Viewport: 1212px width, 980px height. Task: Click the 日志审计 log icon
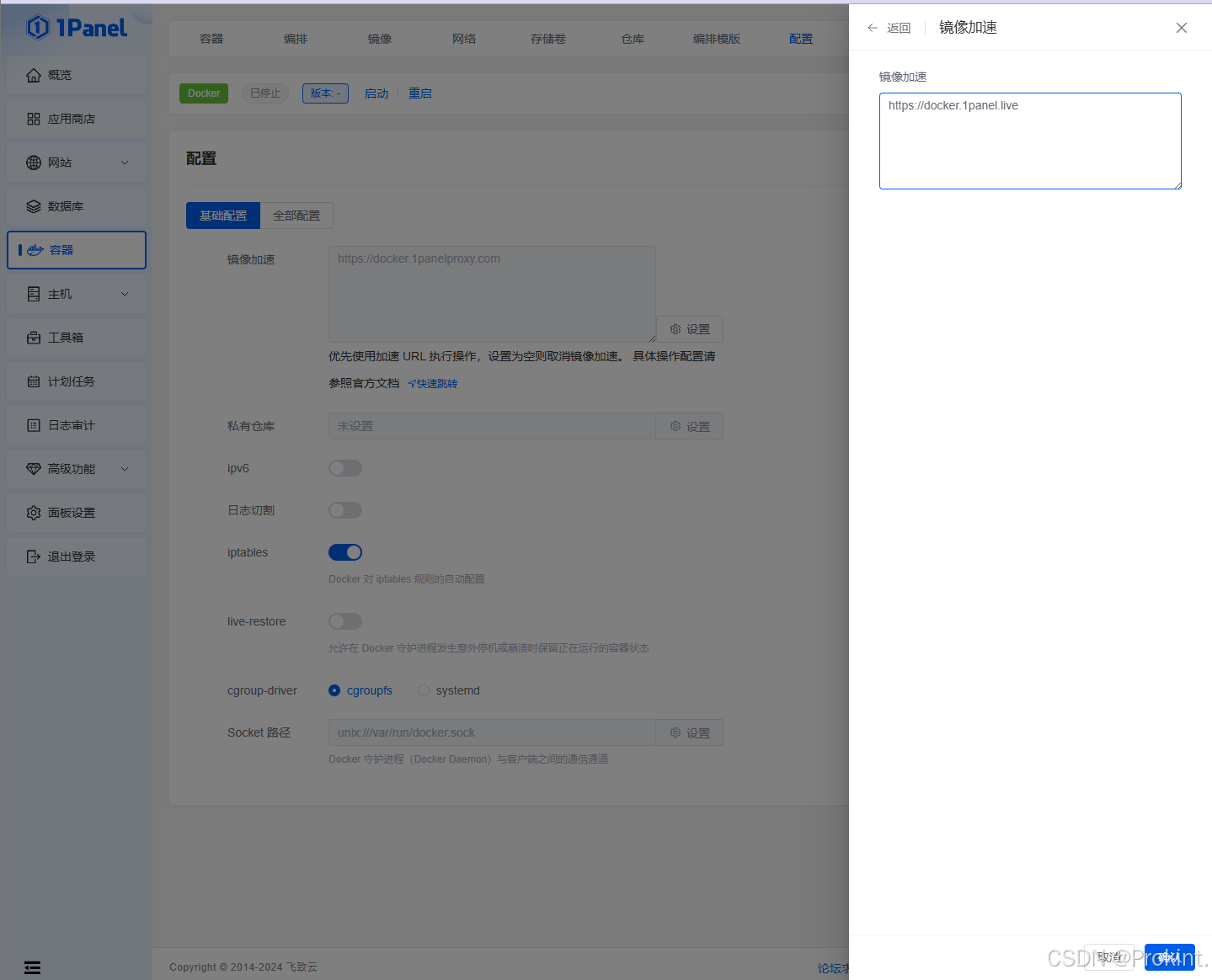34,425
